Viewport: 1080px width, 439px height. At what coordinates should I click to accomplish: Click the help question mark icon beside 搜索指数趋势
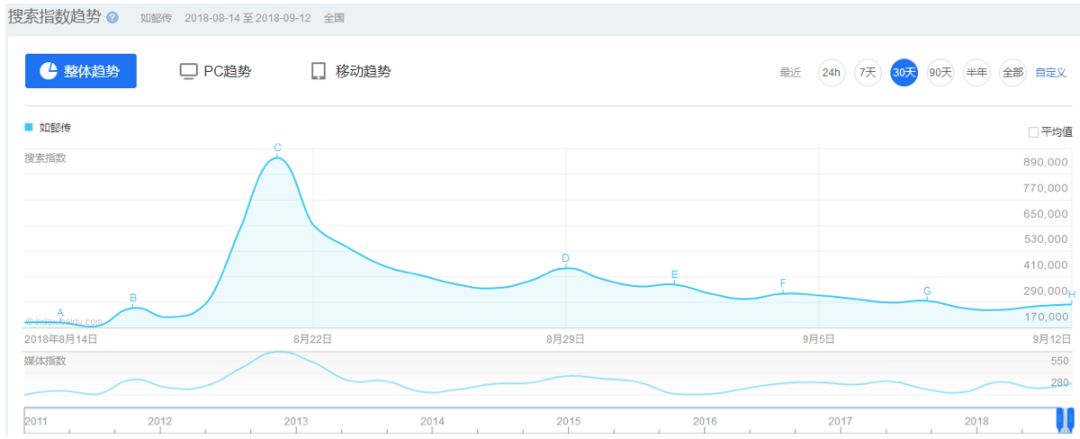112,18
